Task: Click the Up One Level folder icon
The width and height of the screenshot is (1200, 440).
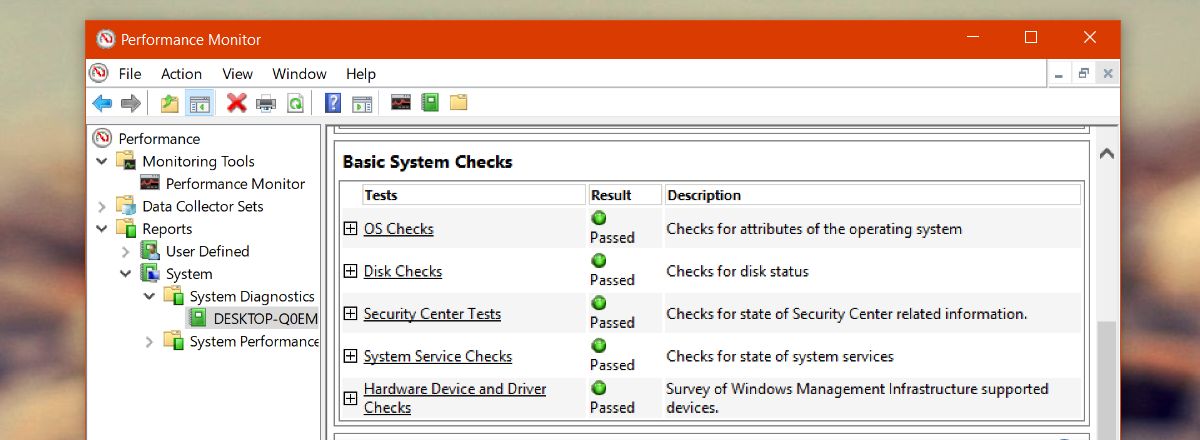Action: point(170,103)
